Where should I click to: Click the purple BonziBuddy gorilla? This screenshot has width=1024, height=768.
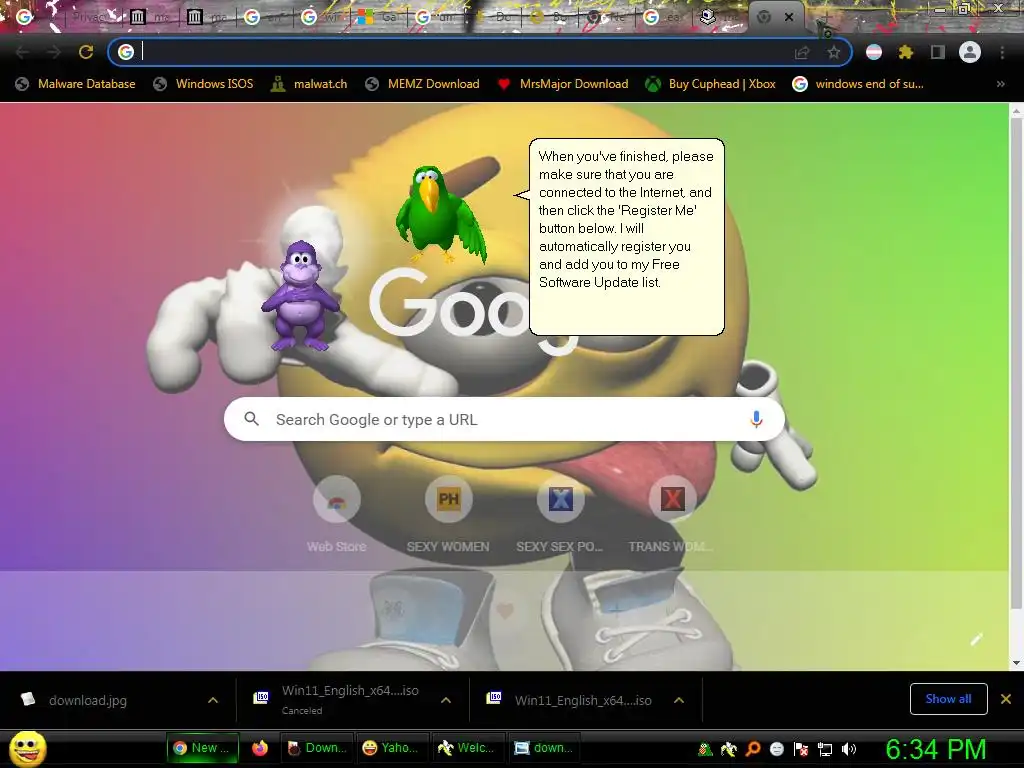[300, 296]
